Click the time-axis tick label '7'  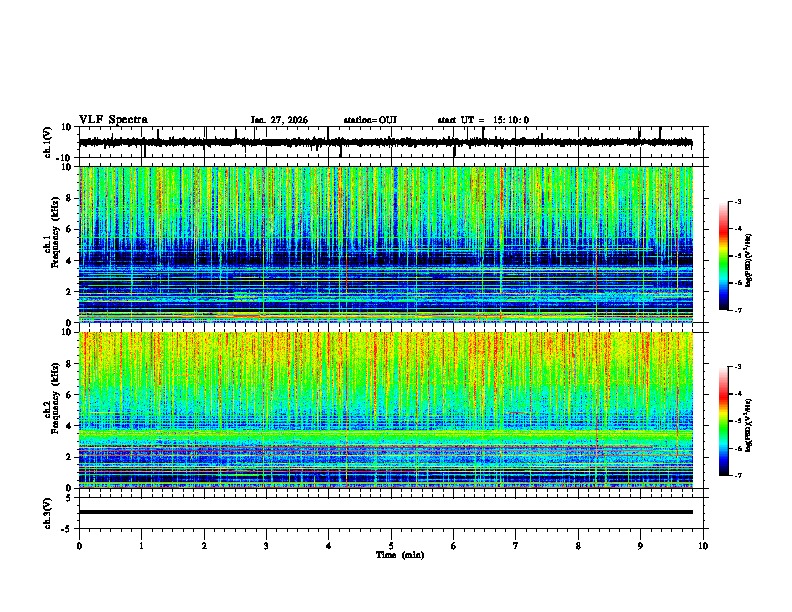[x=516, y=546]
